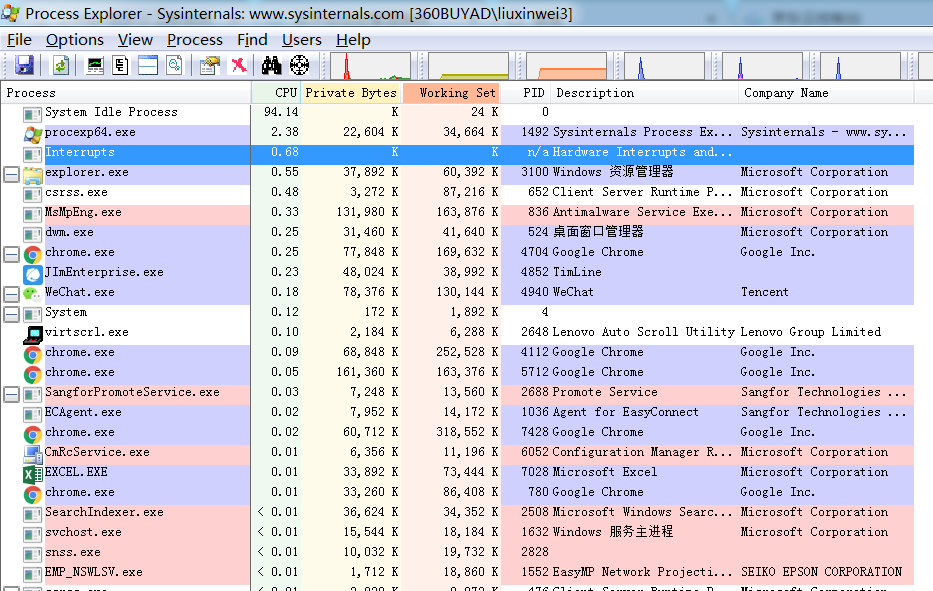Select the csrss.exe PID 652 row
This screenshot has height=591, width=933.
click(x=457, y=193)
